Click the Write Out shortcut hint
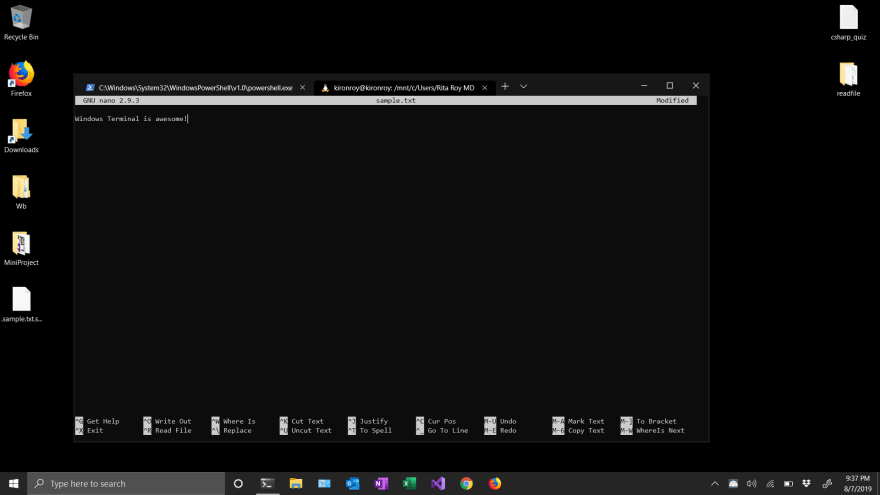Screen dimensions: 880x495 pos(167,421)
